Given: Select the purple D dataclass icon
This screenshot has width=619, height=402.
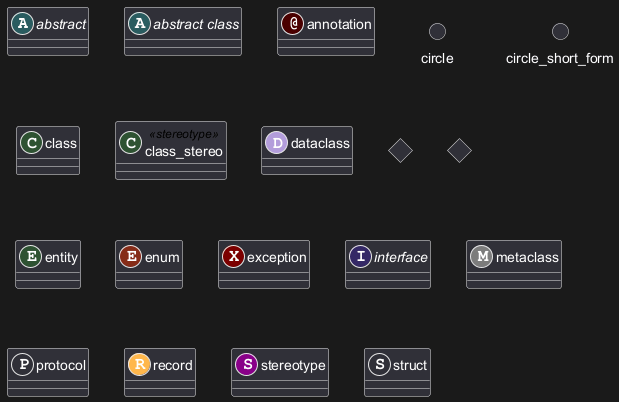Looking at the screenshot, I should 277,143.
